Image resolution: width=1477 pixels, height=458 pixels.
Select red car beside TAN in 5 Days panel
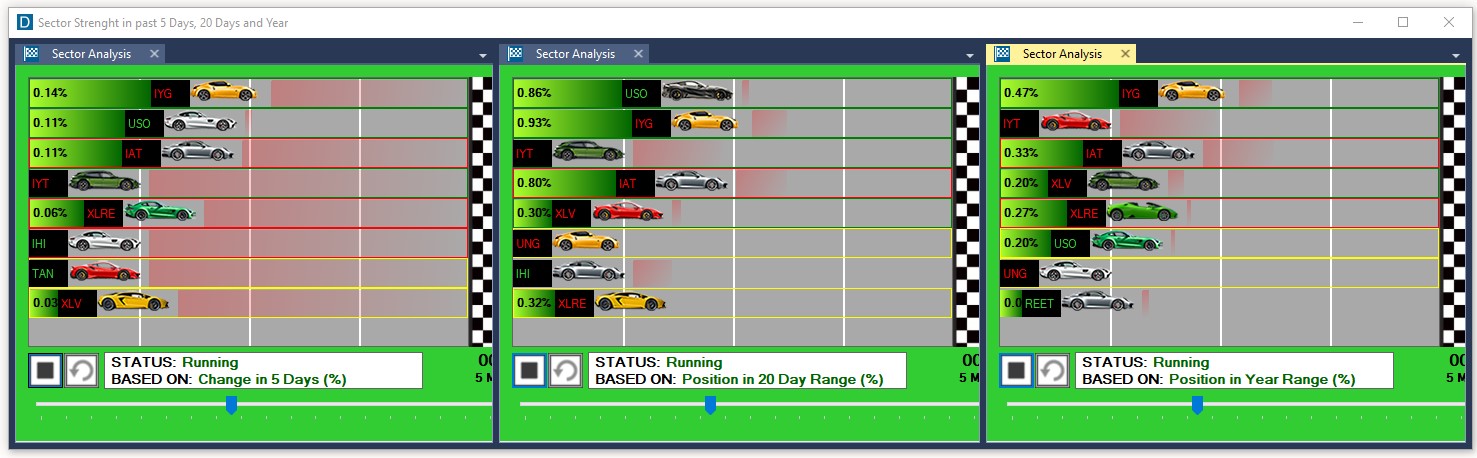105,272
